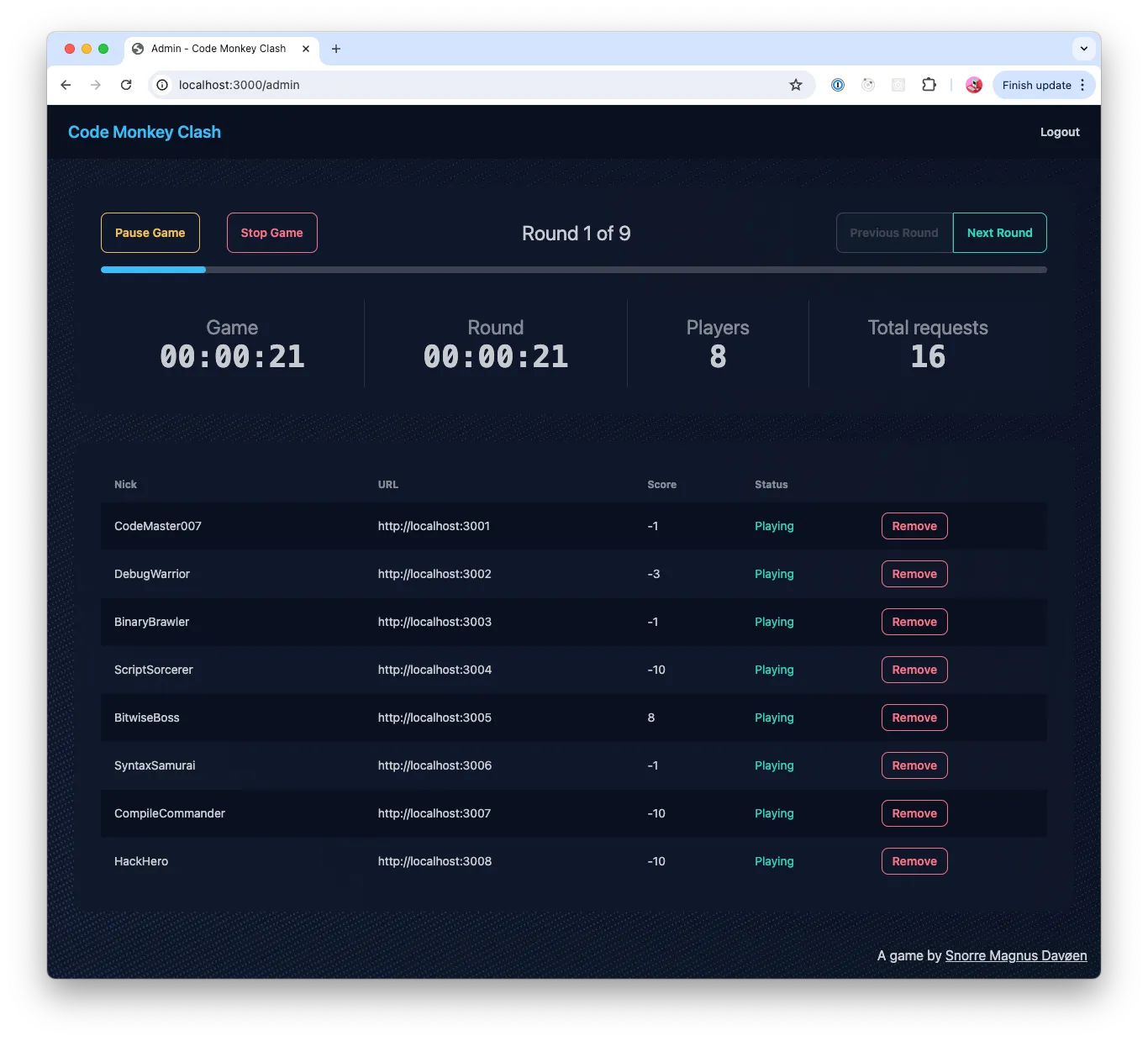Advance to the Next Round
This screenshot has width=1148, height=1041.
999,233
